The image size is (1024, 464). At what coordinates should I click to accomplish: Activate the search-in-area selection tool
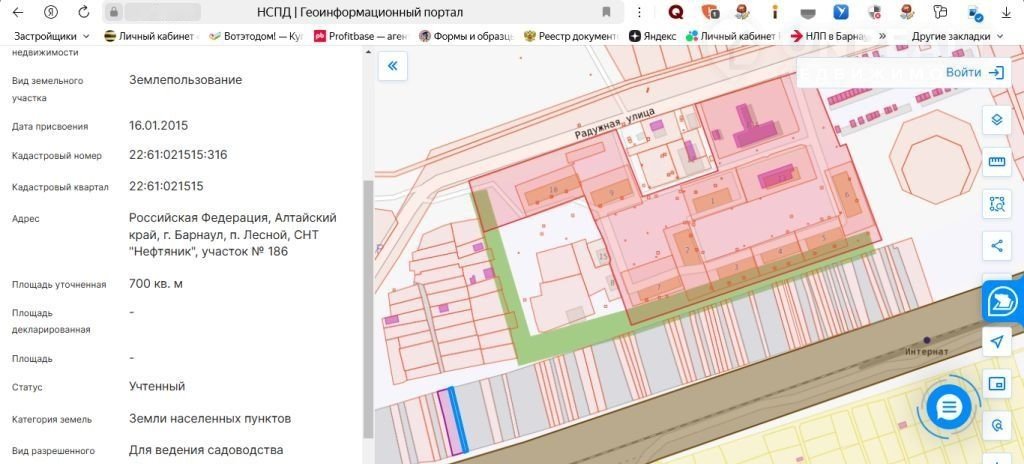coord(996,204)
